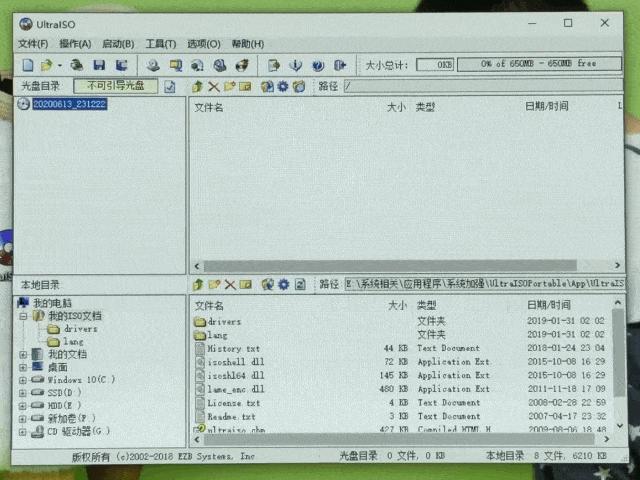Click Up-folder arrow in 本地目录 toolbar

pyautogui.click(x=198, y=284)
